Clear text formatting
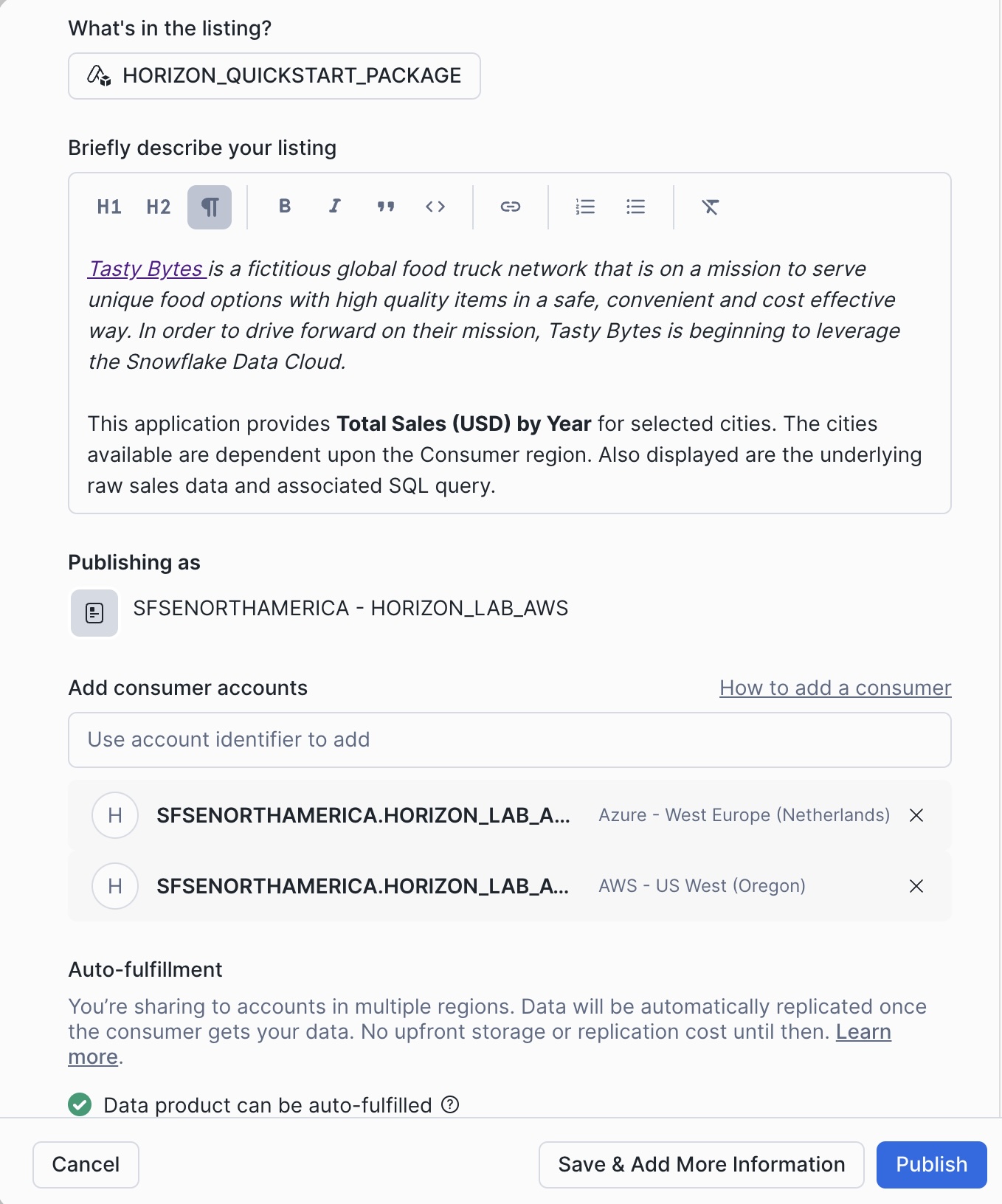Screen dimensions: 1002x1204 710,207
